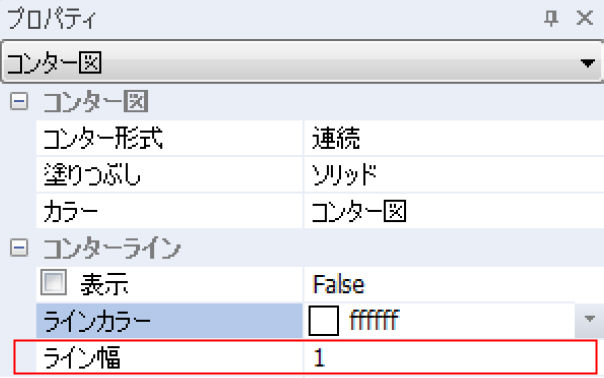Click the コンターライン group header text
Screen dimensions: 604x378
(112, 248)
